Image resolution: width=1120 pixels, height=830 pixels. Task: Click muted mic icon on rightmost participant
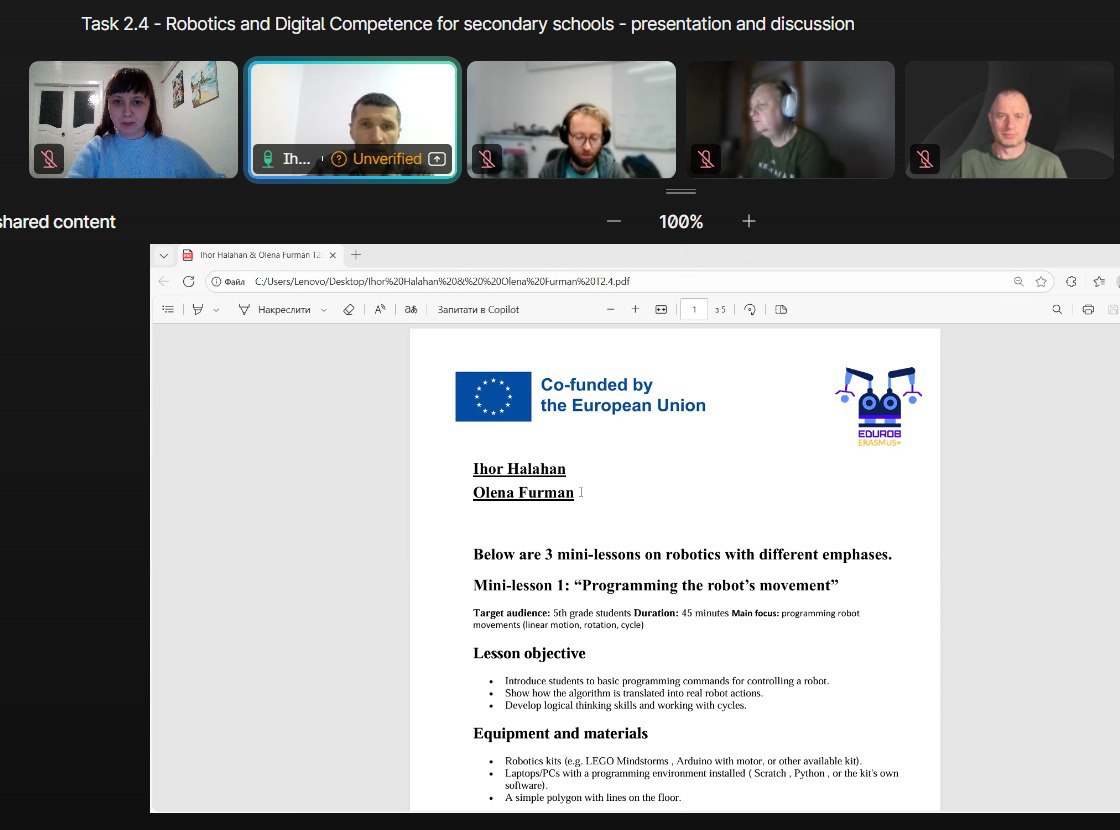click(924, 159)
